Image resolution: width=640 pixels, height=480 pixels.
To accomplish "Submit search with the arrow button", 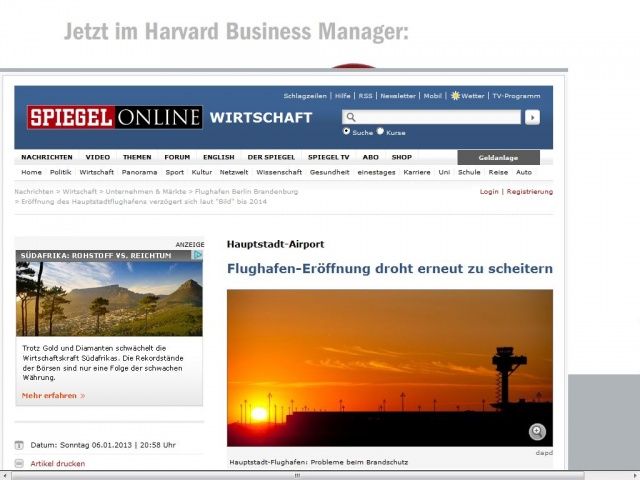I will pos(532,117).
